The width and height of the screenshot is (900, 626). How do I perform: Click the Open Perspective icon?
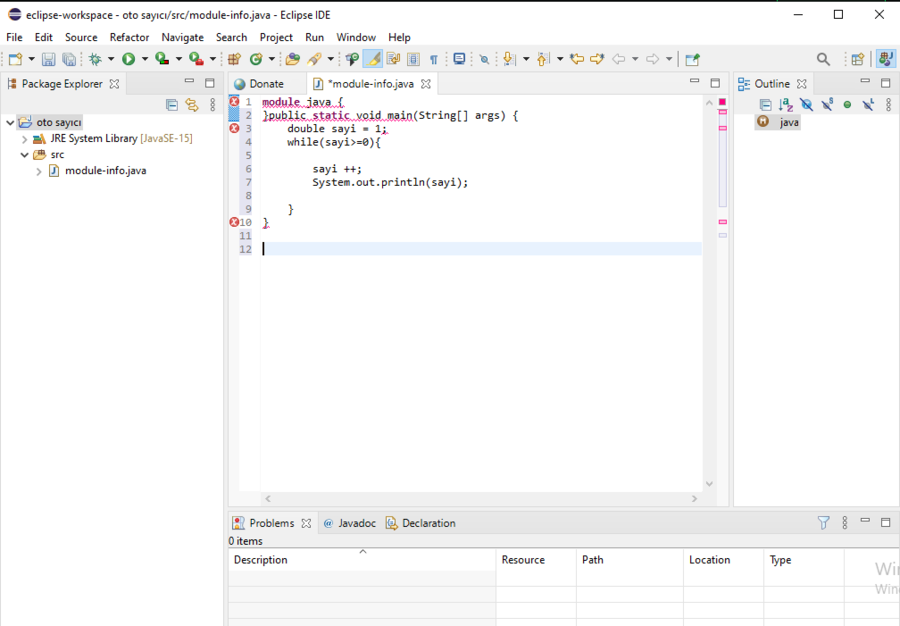(x=858, y=59)
